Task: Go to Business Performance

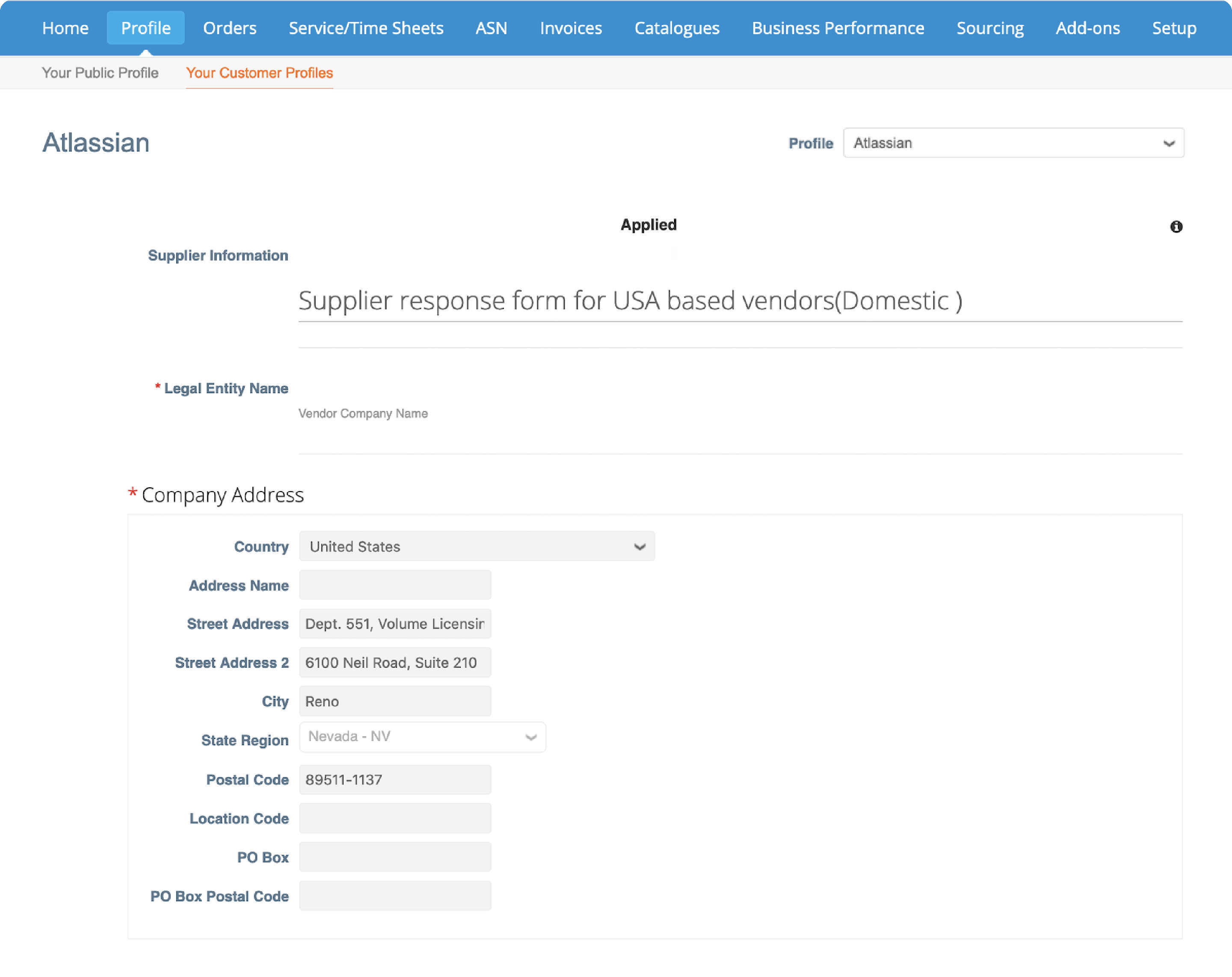Action: tap(838, 27)
